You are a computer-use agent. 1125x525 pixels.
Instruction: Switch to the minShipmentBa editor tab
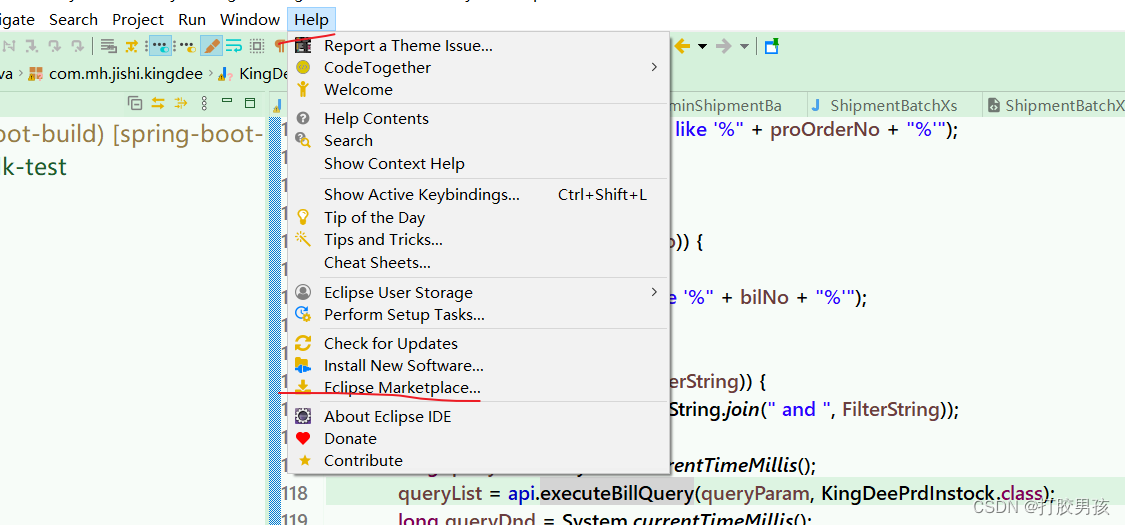(x=725, y=105)
